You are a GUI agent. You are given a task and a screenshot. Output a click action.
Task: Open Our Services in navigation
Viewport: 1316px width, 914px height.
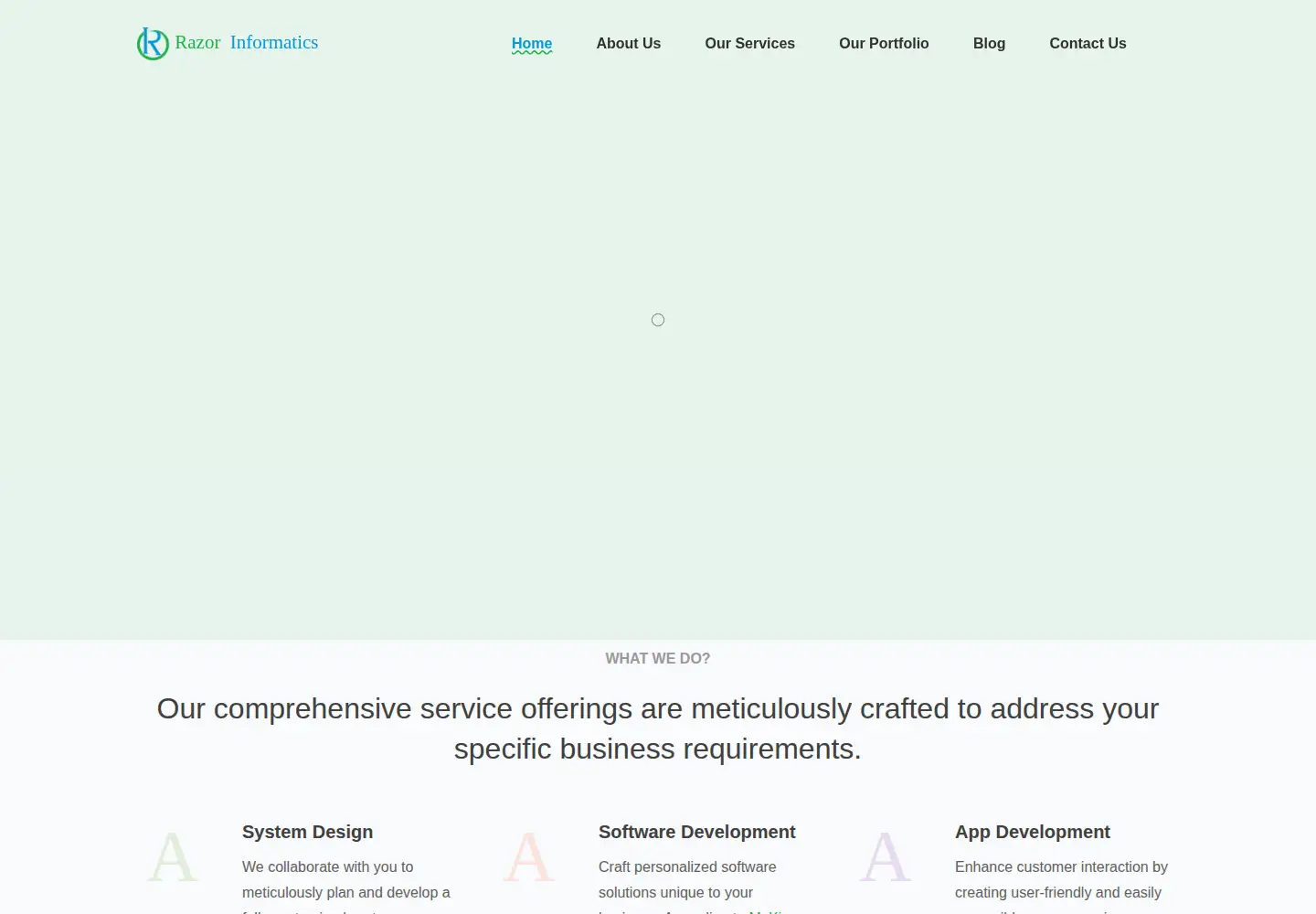click(x=750, y=44)
